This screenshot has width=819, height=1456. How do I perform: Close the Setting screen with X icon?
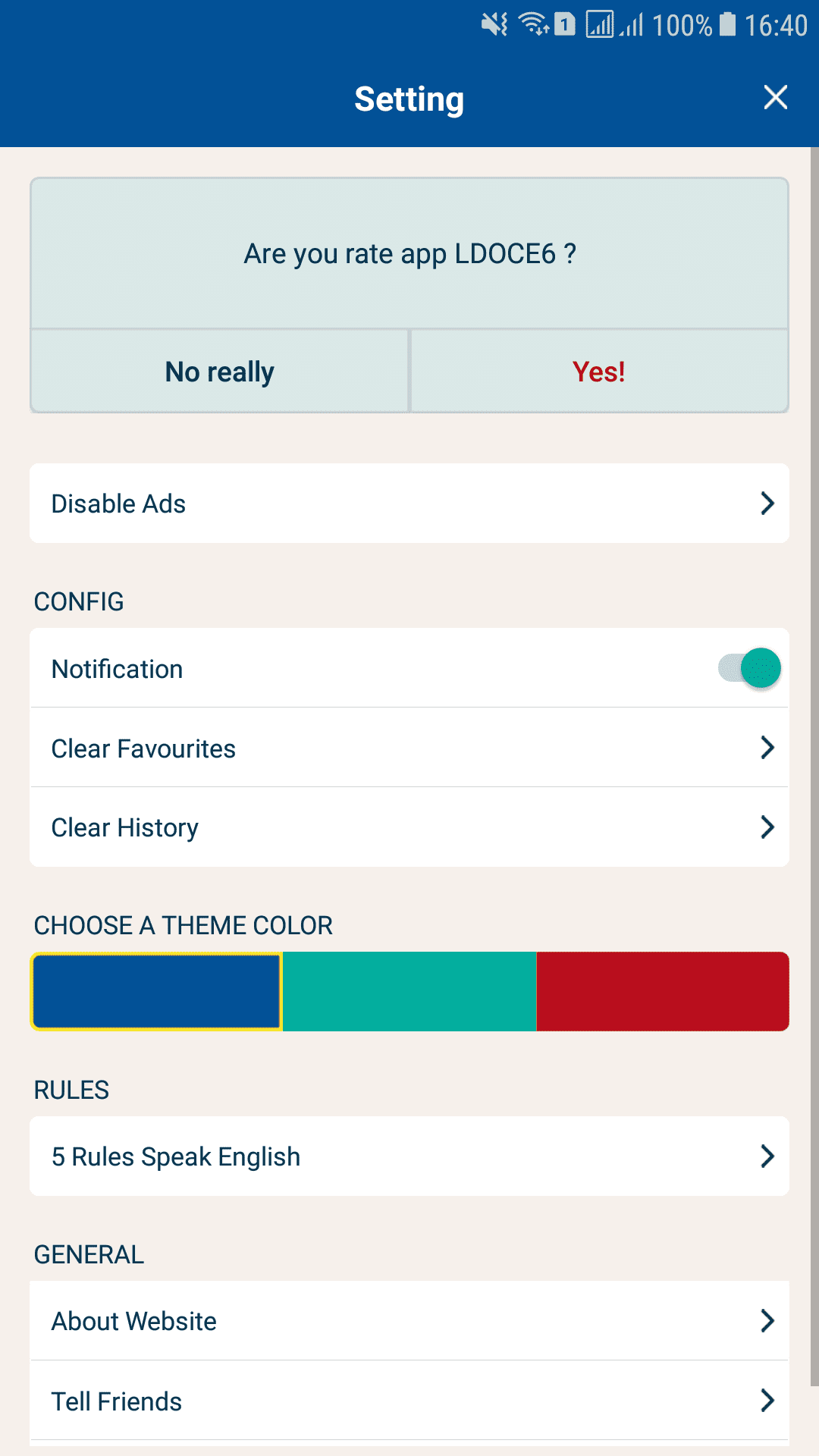pyautogui.click(x=775, y=98)
